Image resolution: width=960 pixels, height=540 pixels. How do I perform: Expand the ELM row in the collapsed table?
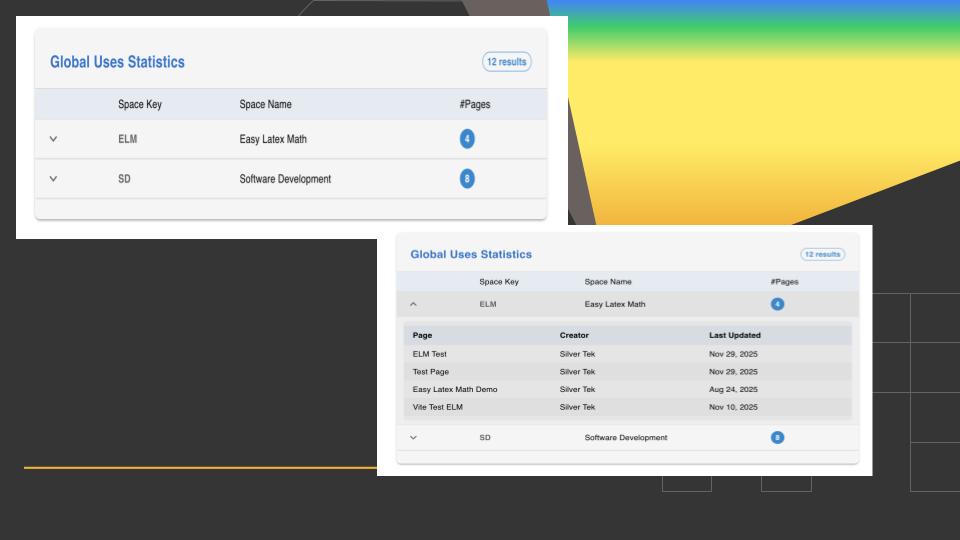coord(53,139)
